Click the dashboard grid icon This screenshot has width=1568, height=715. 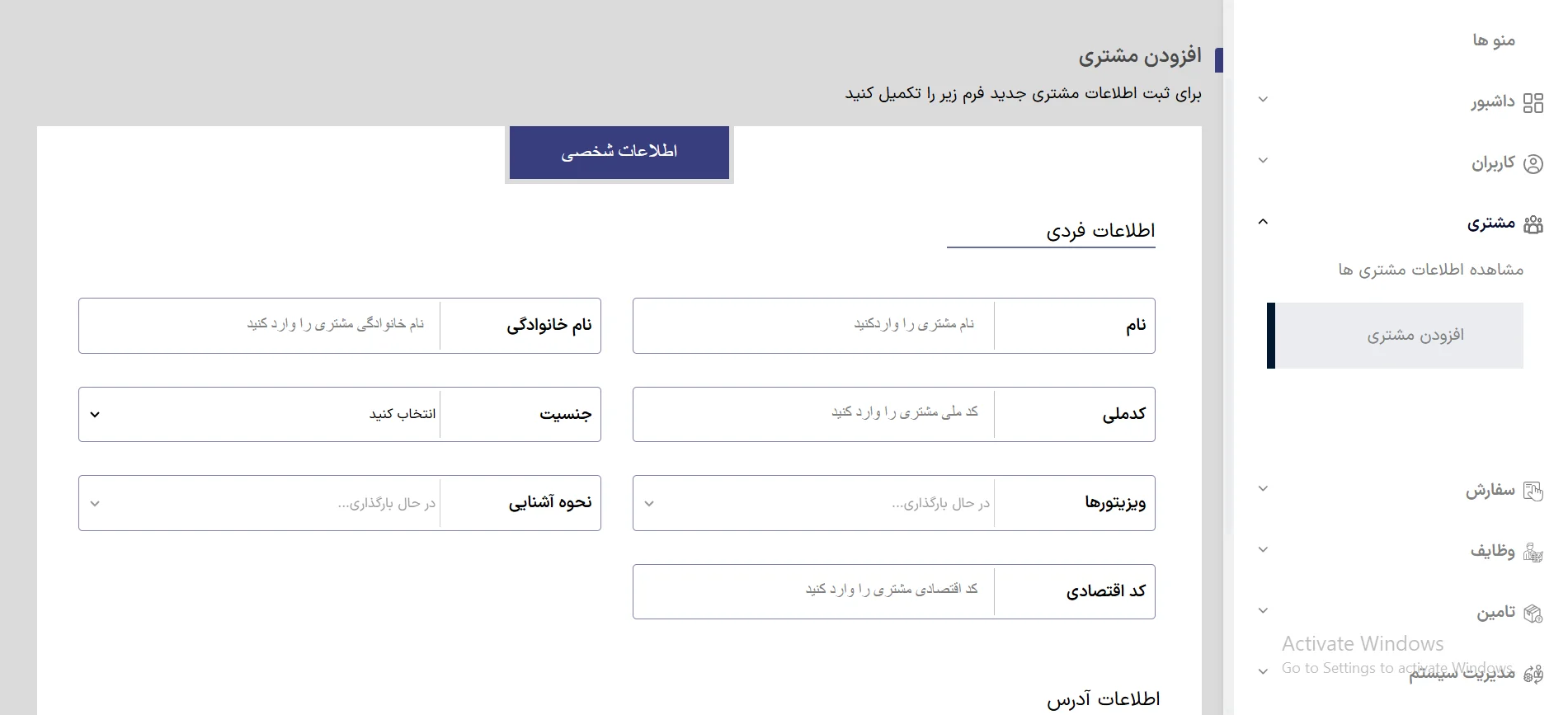click(x=1533, y=102)
